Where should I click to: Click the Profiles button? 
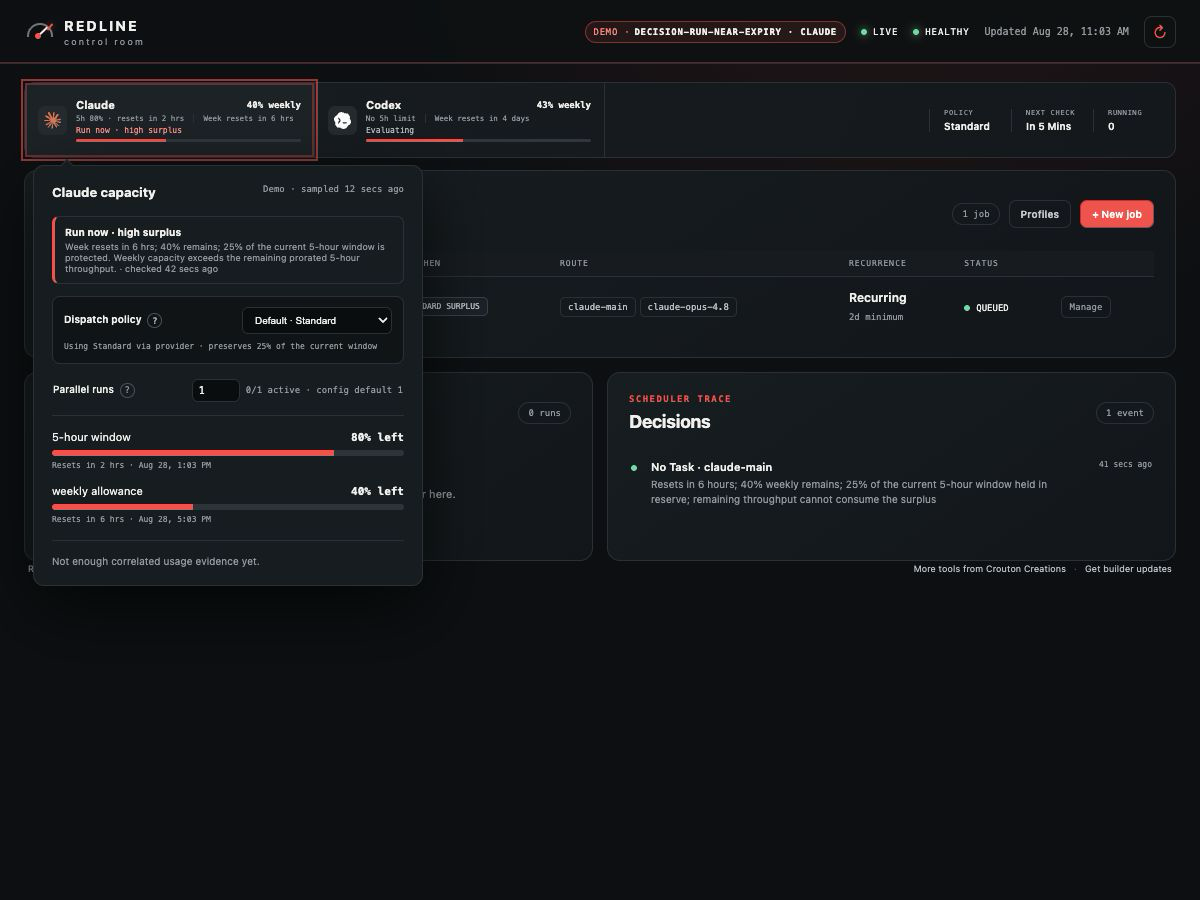click(1040, 214)
